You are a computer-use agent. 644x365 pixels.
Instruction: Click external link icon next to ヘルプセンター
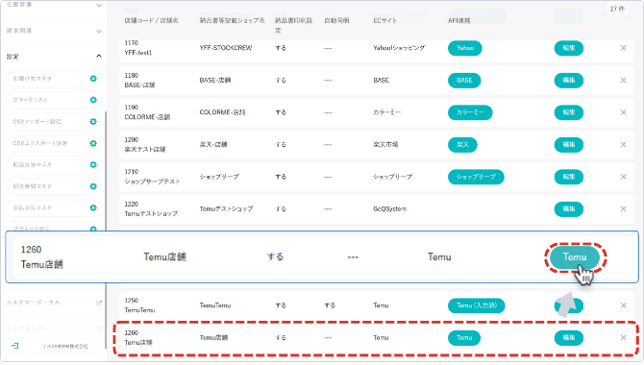point(99,329)
